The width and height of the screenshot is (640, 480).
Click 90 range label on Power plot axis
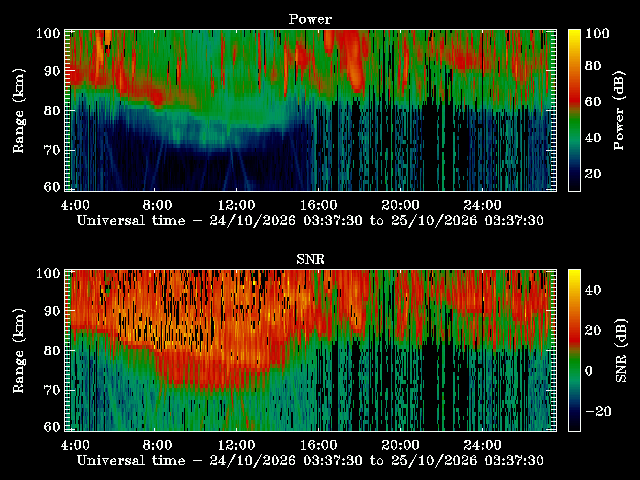click(52, 71)
